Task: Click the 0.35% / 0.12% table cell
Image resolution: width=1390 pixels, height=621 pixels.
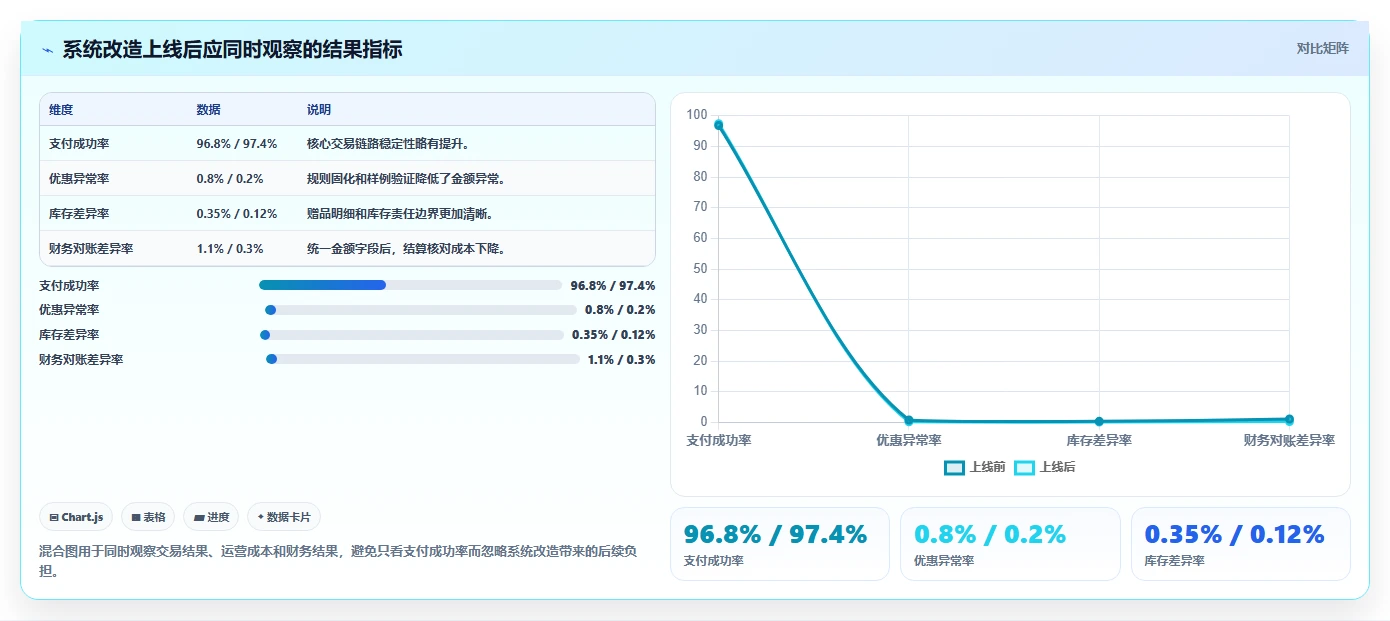Action: (x=237, y=214)
